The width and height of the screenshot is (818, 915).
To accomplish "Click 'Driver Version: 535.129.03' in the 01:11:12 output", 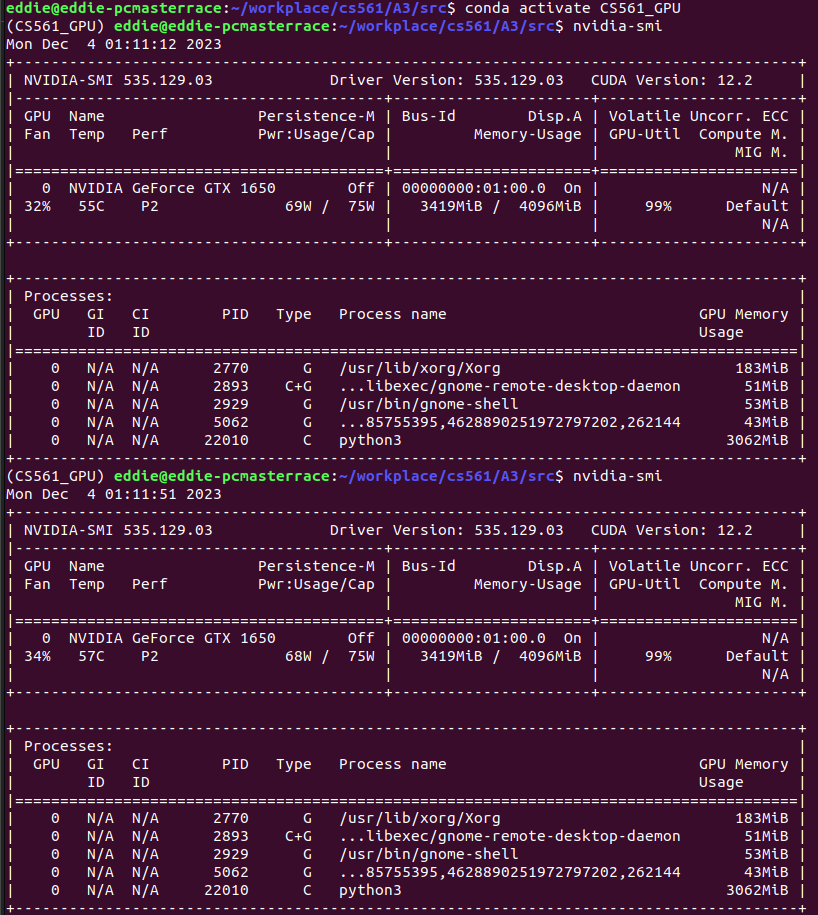I will tap(446, 80).
